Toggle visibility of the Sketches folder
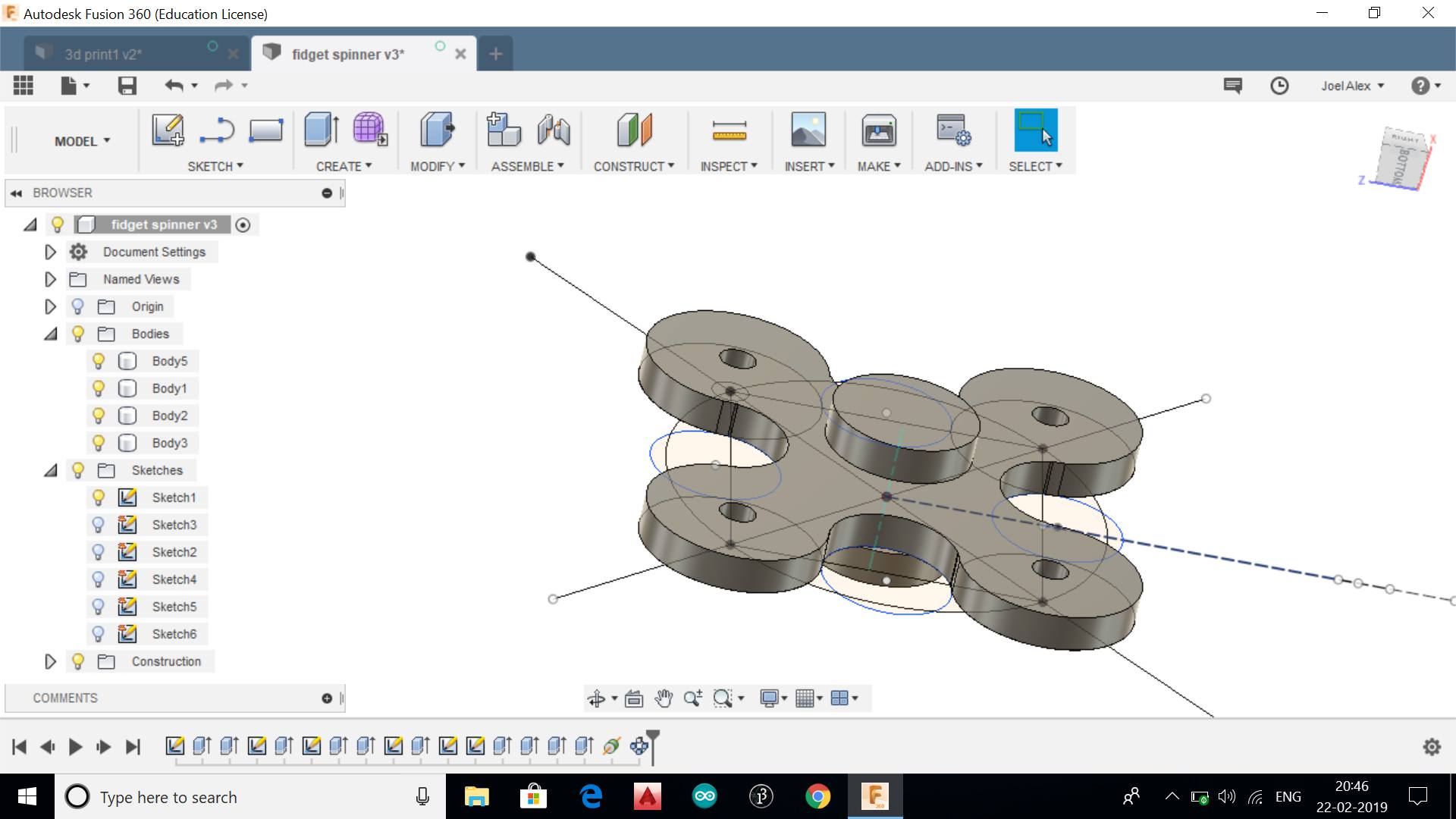Viewport: 1456px width, 819px height. click(x=77, y=470)
